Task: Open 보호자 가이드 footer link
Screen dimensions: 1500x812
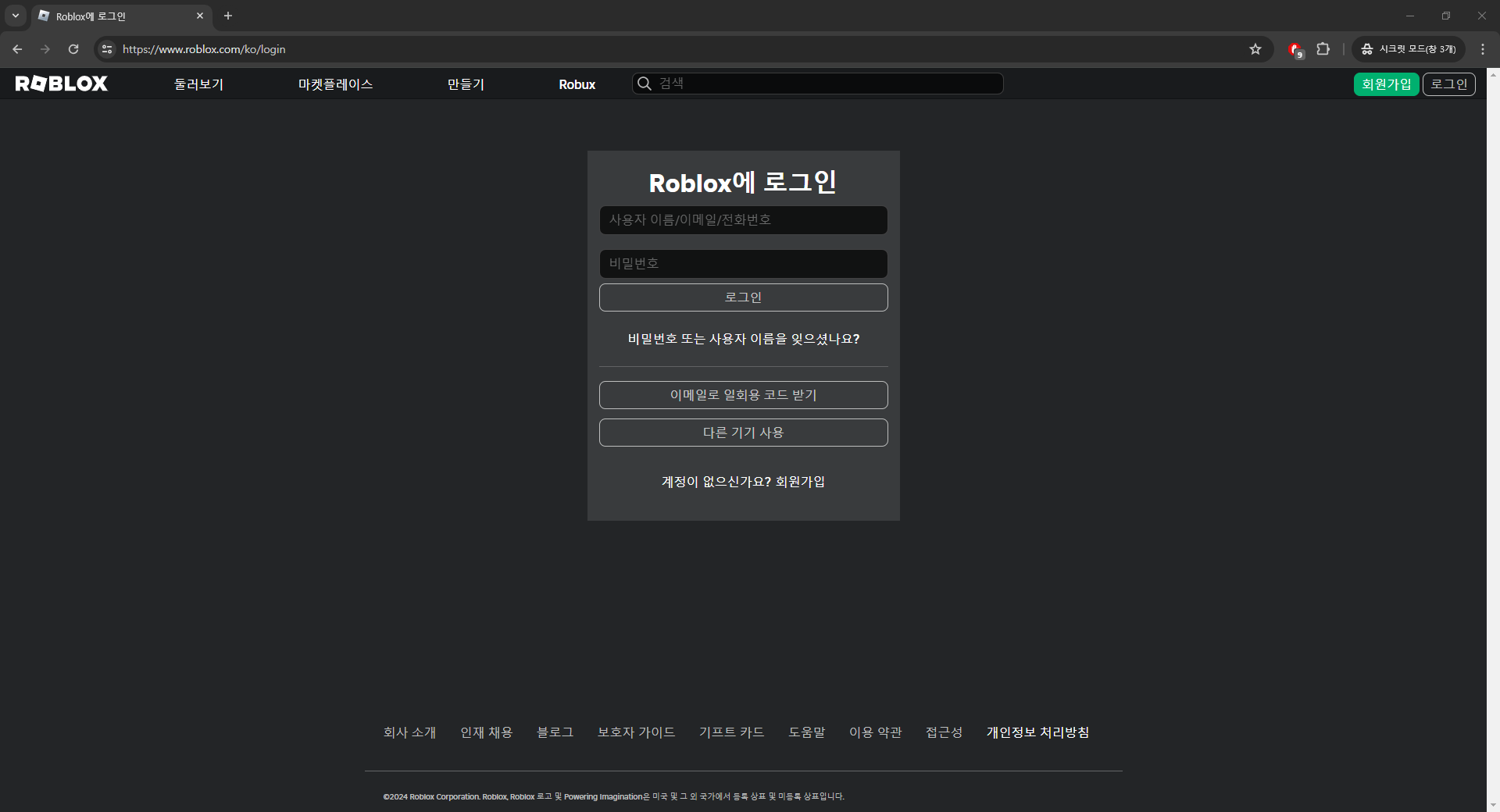Action: (636, 732)
